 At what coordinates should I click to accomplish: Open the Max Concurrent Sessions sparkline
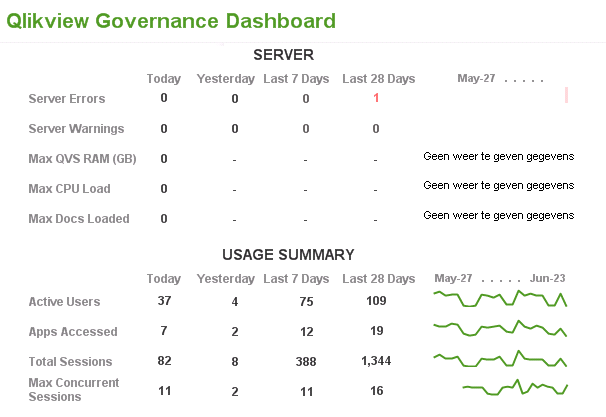(515, 387)
